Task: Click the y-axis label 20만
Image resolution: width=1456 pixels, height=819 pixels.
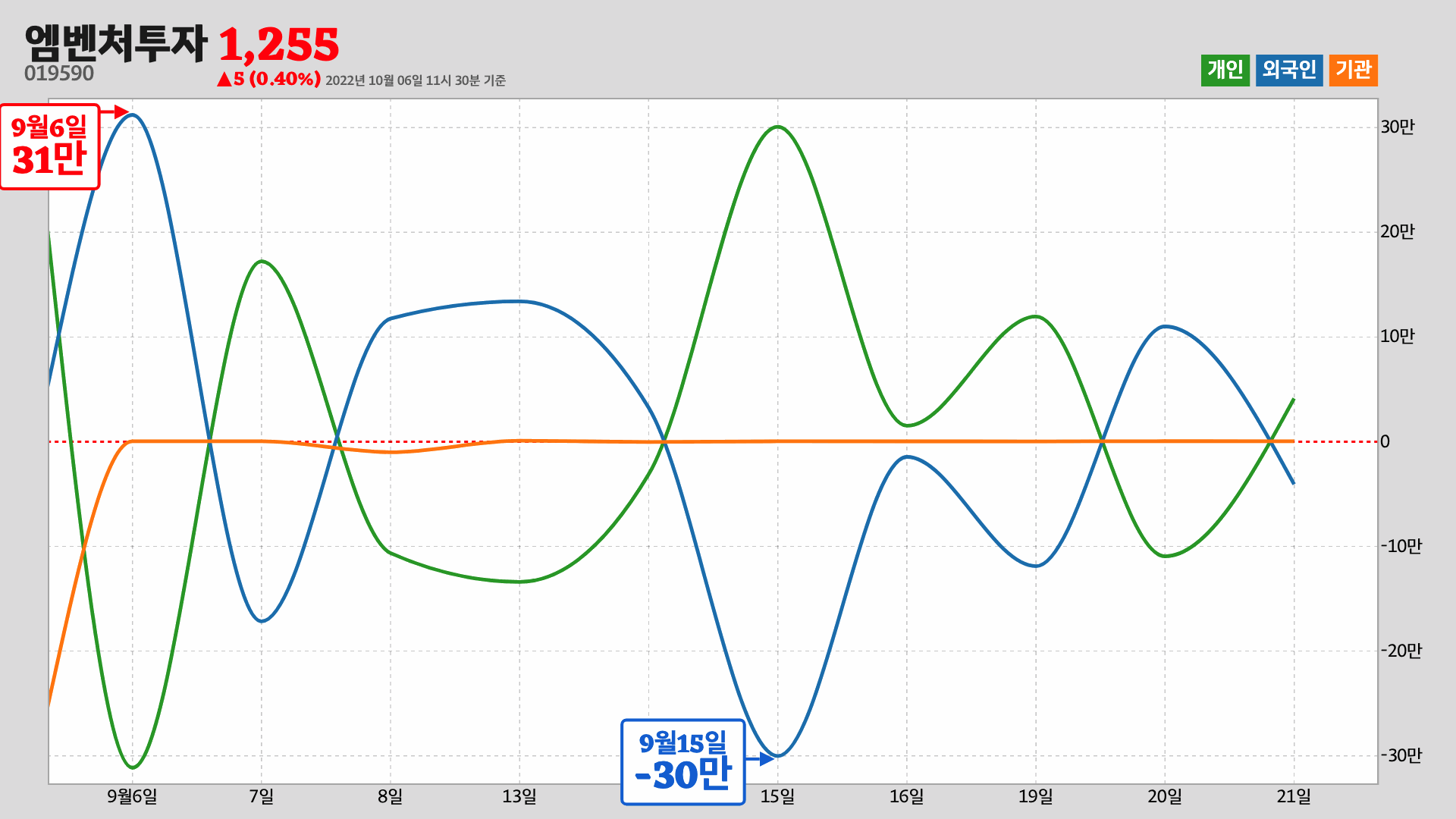Action: [1397, 231]
